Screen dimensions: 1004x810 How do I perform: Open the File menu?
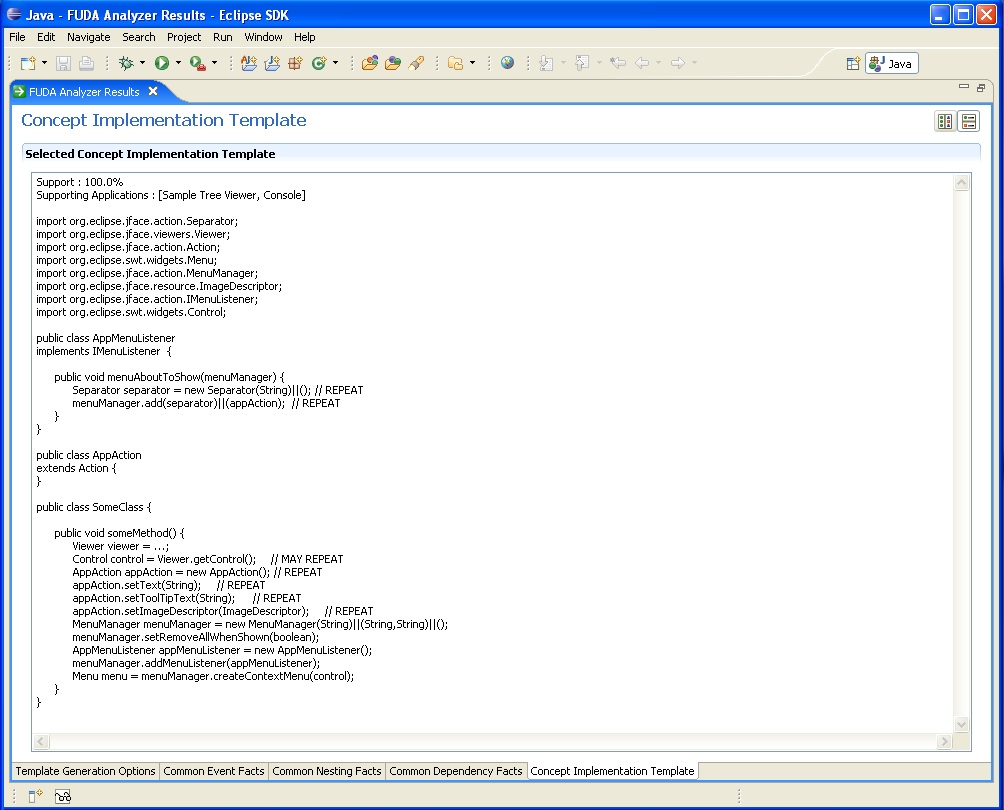(17, 37)
